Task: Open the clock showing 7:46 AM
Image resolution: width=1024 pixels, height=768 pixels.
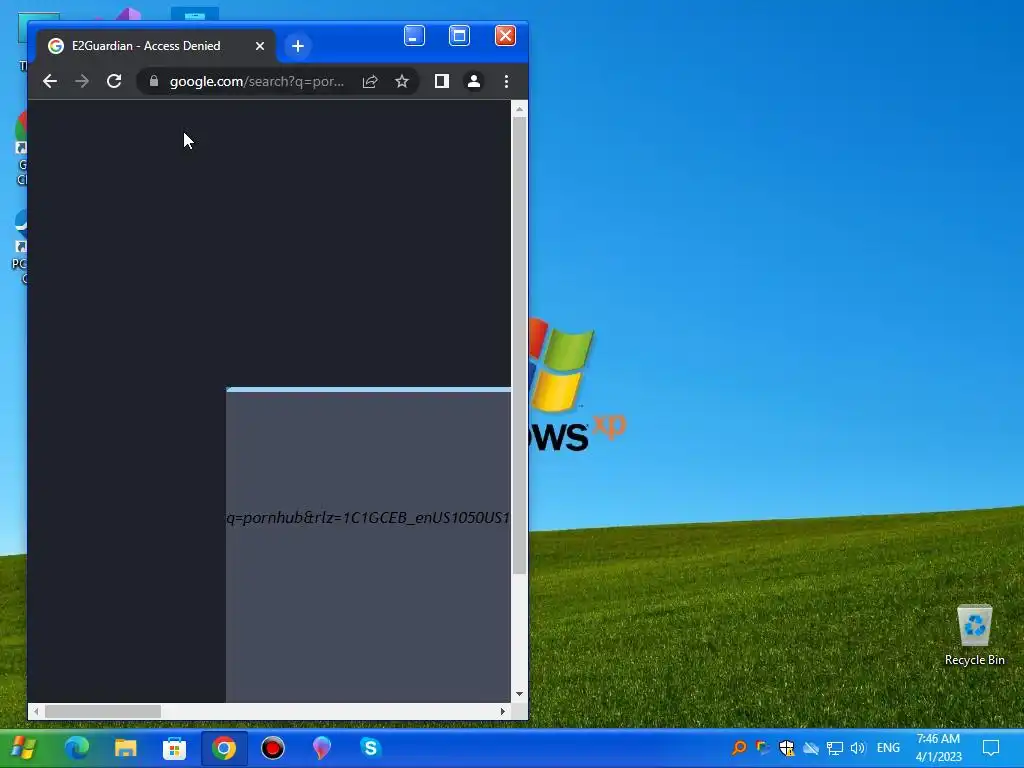Action: 938,748
